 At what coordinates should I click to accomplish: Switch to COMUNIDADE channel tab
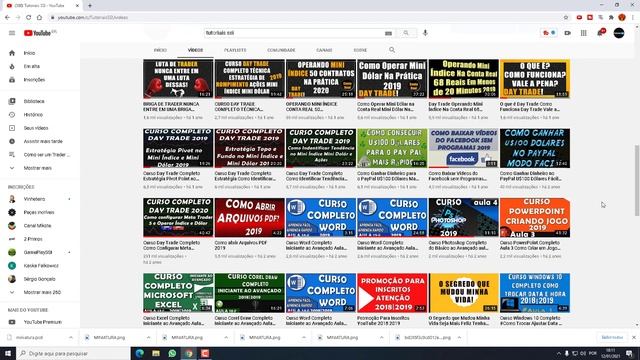(x=281, y=50)
